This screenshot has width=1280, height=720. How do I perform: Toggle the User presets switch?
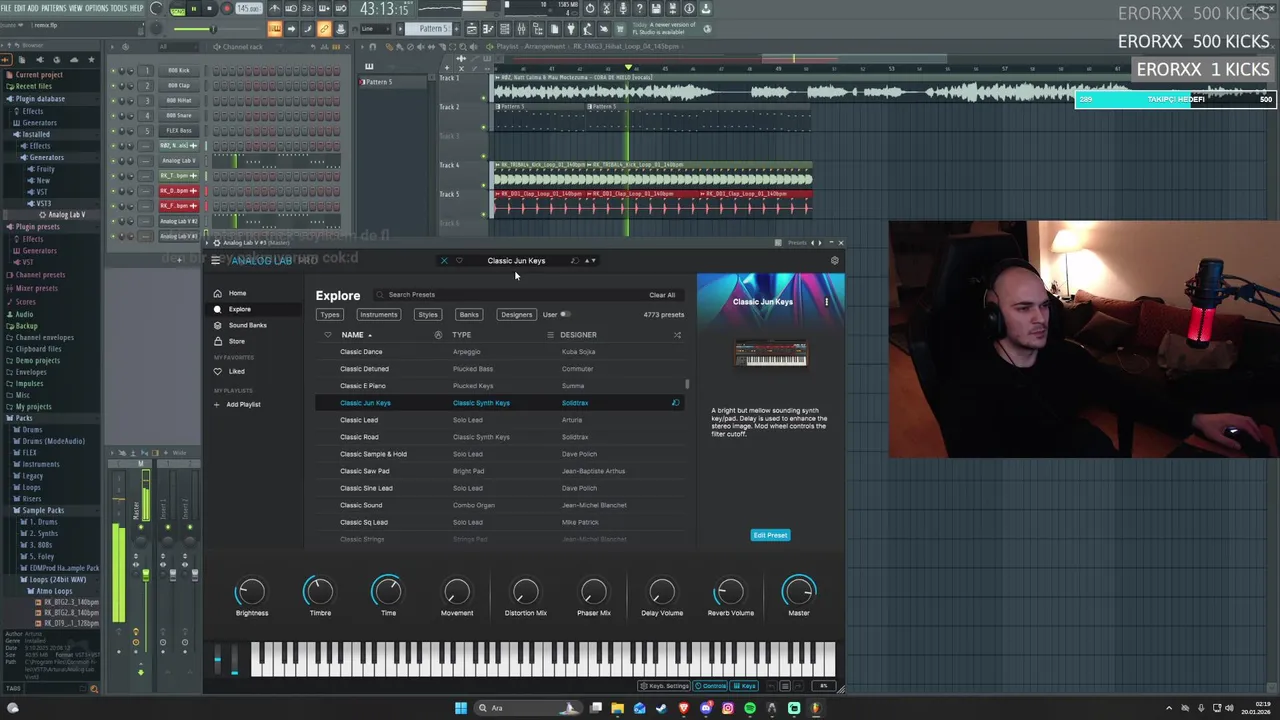[x=565, y=314]
